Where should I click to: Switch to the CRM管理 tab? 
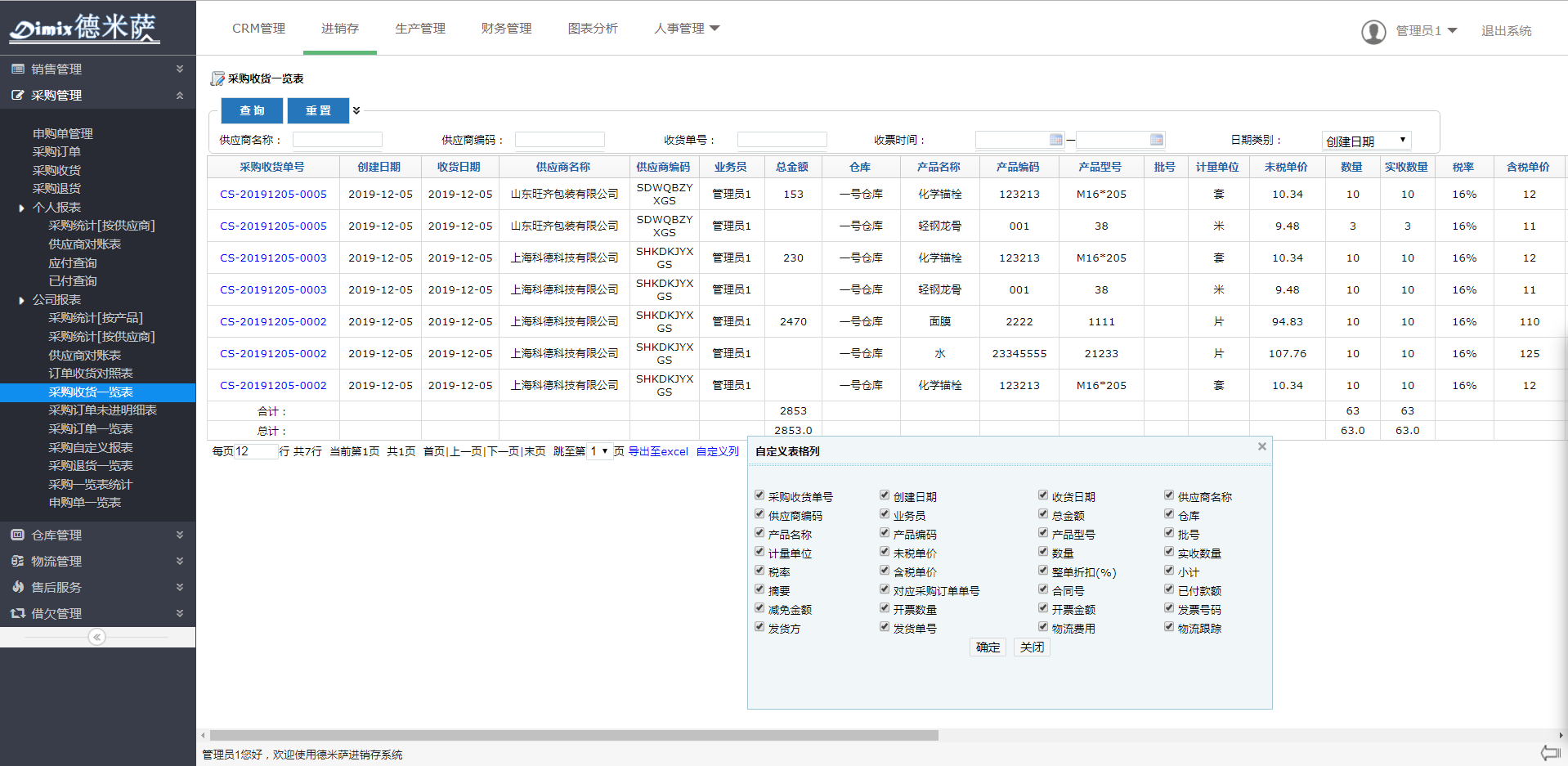(x=258, y=29)
